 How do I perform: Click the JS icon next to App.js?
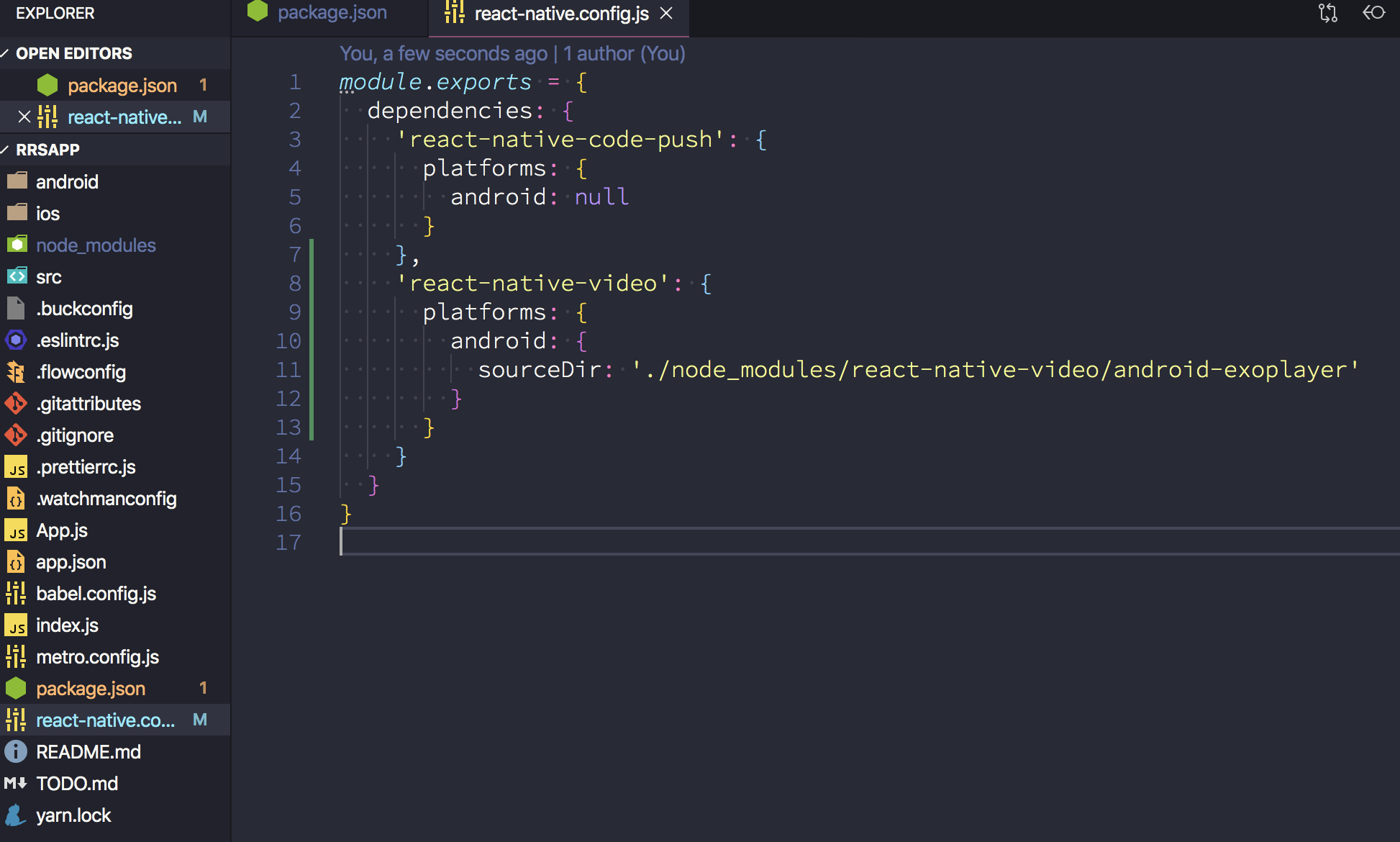(x=17, y=530)
